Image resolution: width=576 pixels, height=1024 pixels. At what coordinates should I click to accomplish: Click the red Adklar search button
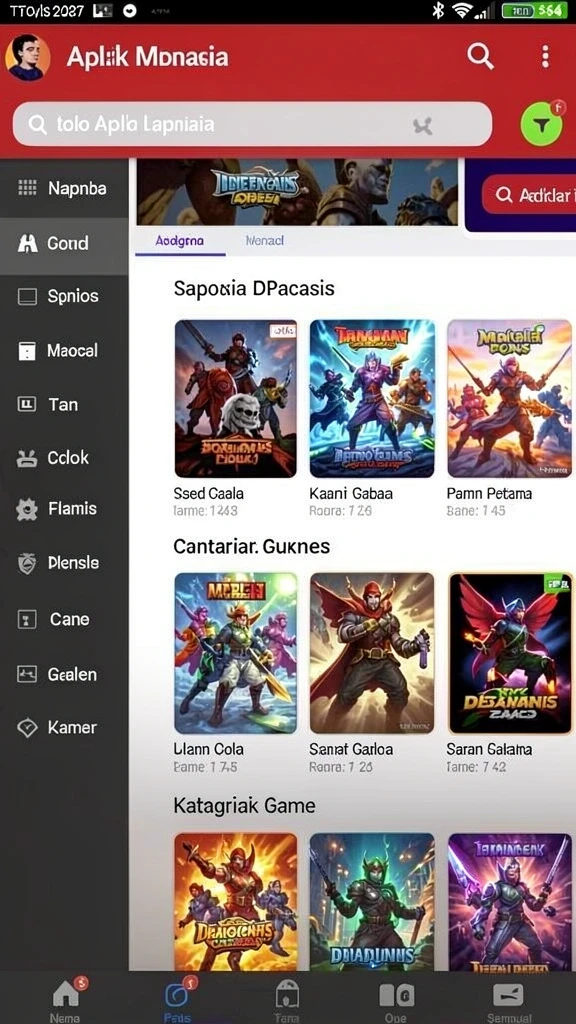528,195
